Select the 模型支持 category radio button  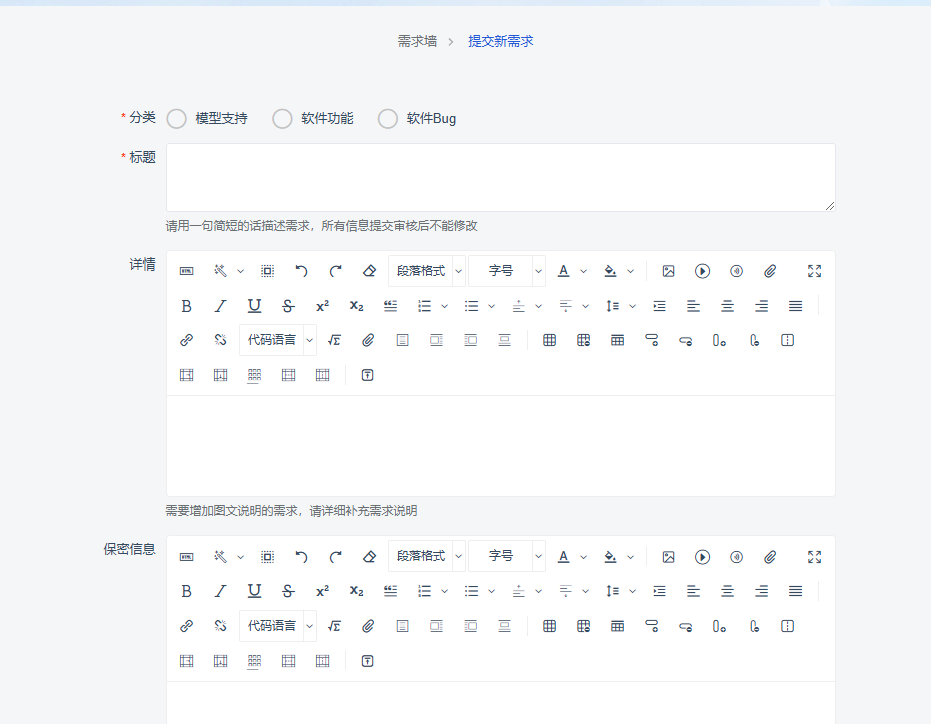pos(177,119)
